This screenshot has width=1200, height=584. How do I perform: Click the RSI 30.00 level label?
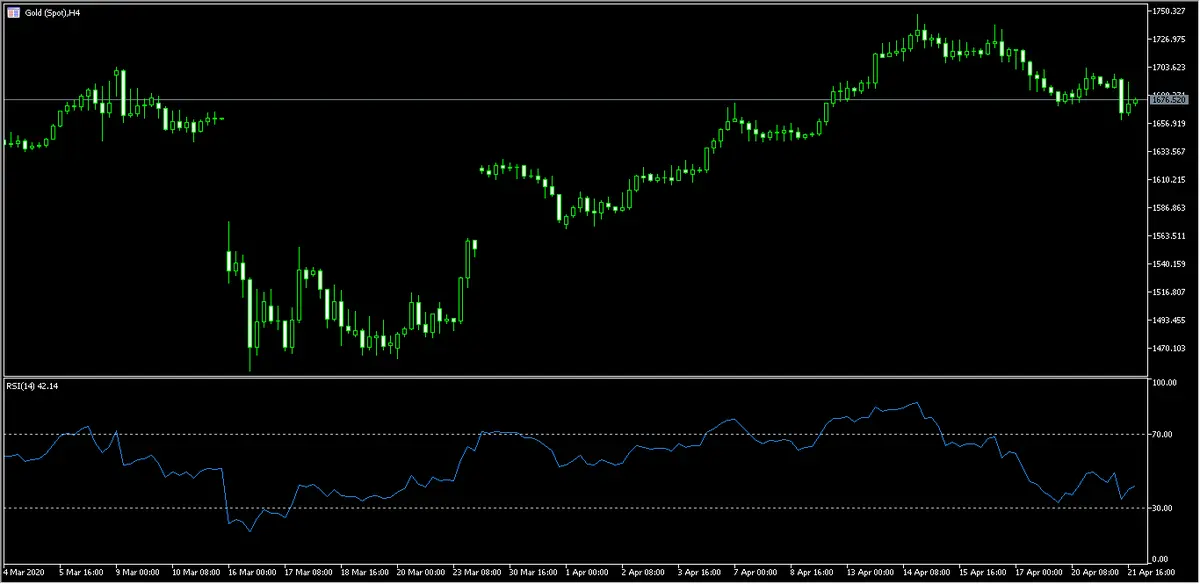[1162, 508]
